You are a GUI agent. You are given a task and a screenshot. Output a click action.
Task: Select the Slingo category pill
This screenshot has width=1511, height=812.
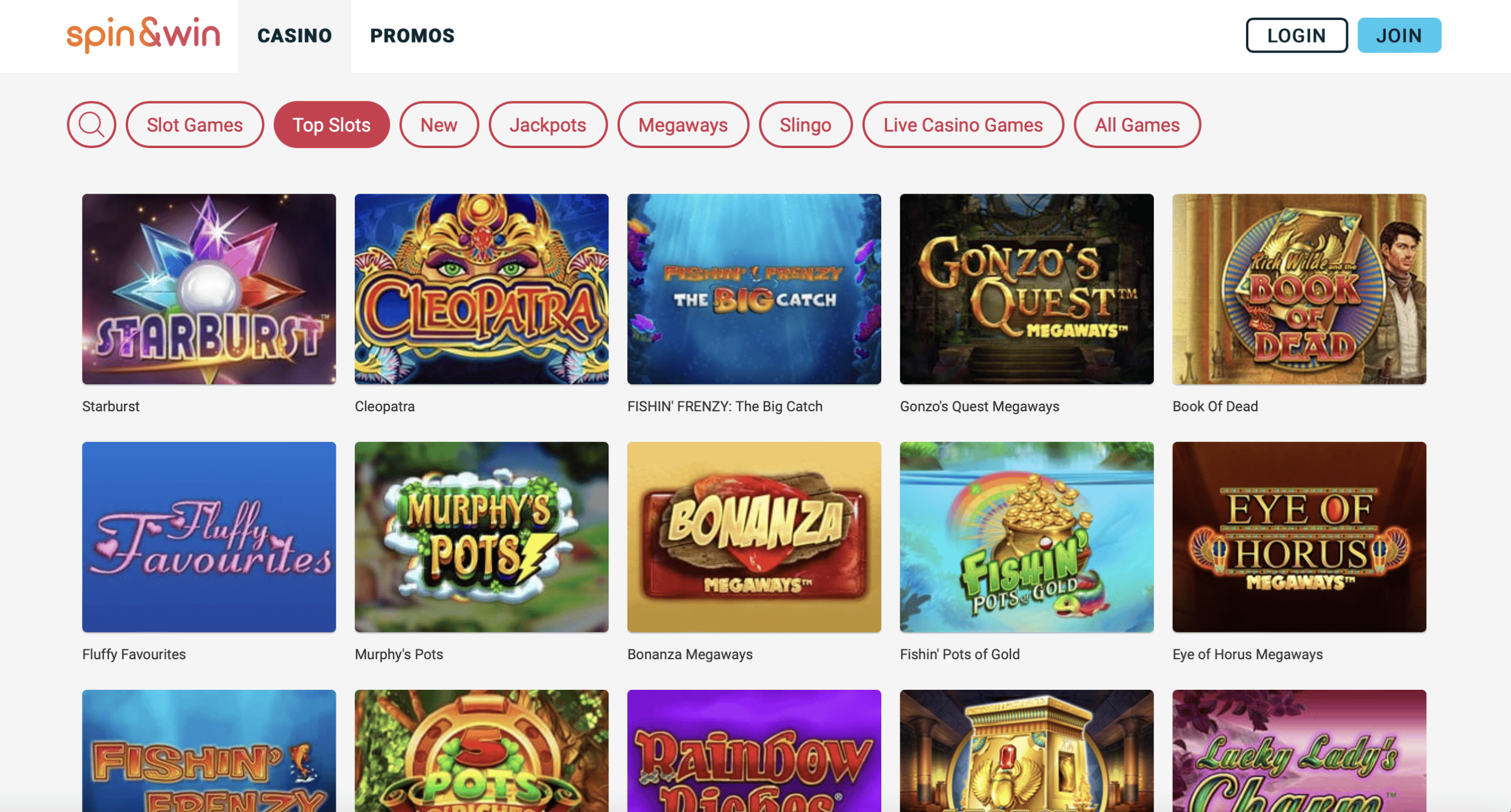[x=806, y=125]
